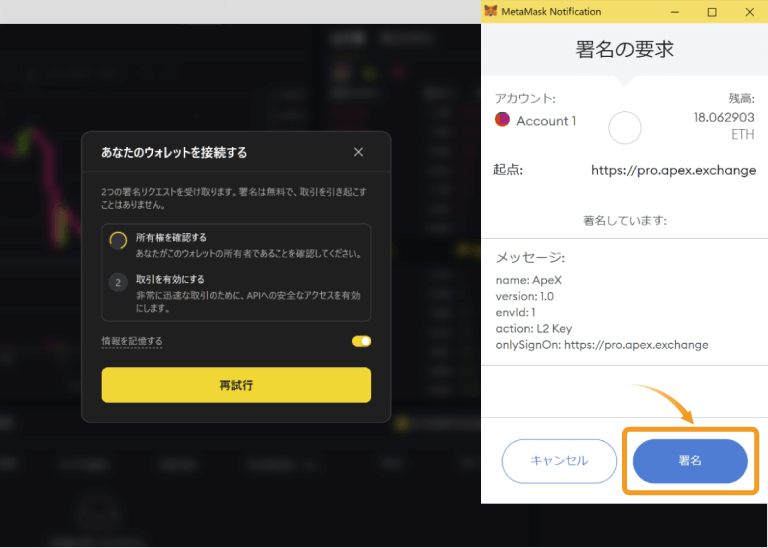Click the 'action: L2 Key' message line
768x548 pixels.
pyautogui.click(x=534, y=328)
